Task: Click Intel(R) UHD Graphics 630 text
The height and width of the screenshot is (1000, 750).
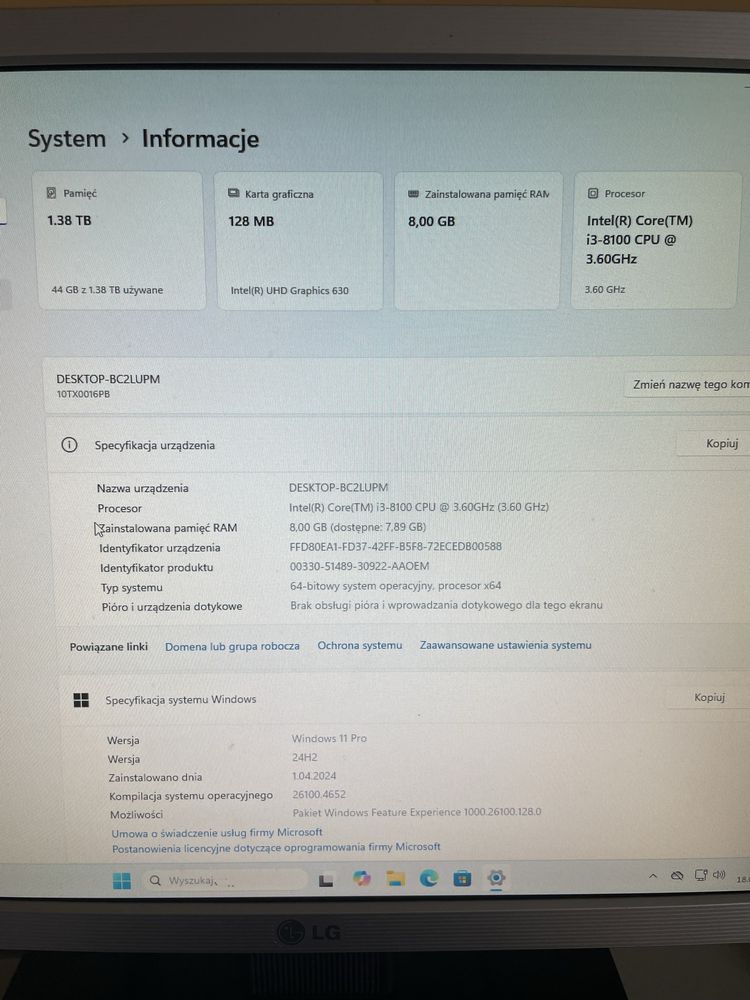Action: pyautogui.click(x=290, y=291)
